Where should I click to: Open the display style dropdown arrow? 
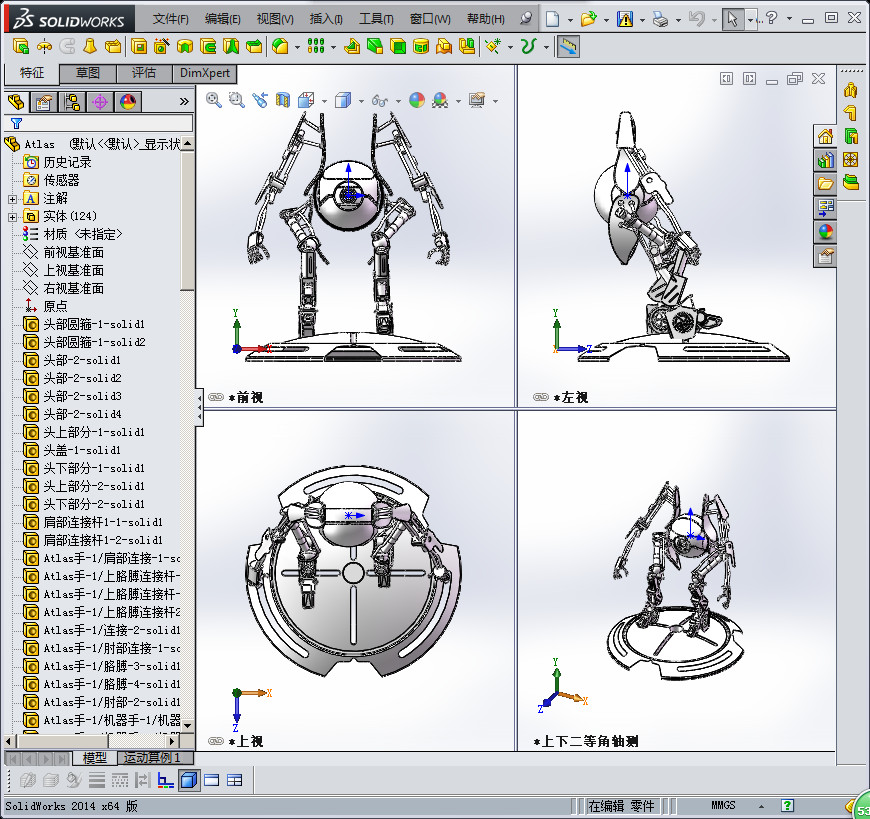coord(360,100)
